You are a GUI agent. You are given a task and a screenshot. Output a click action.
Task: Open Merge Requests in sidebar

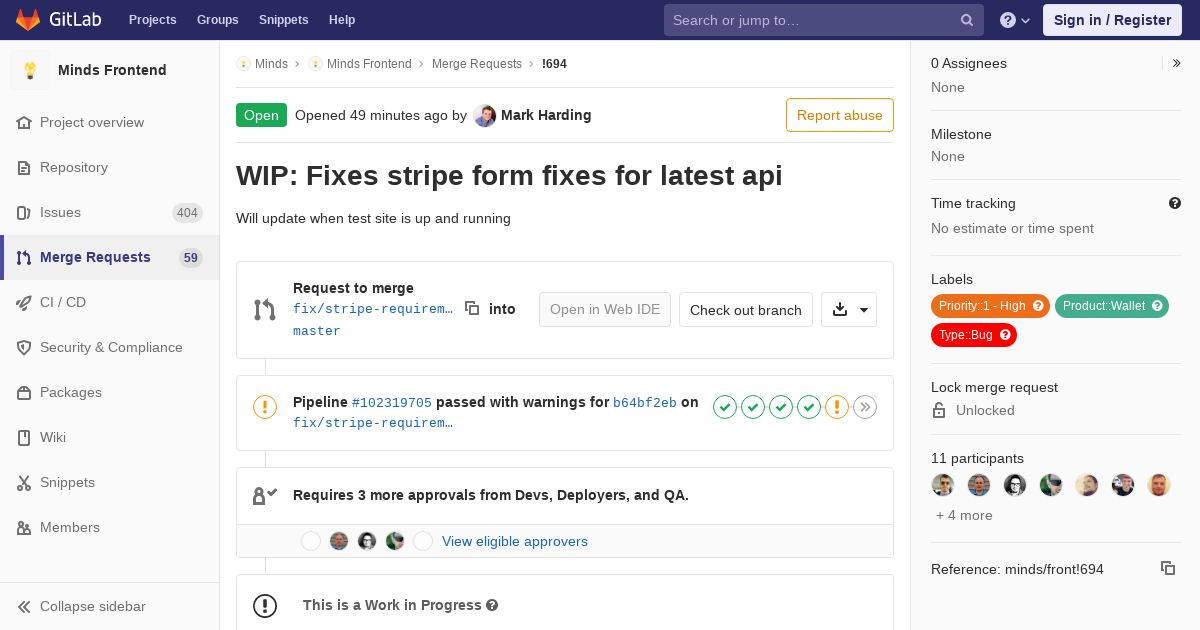[x=110, y=257]
